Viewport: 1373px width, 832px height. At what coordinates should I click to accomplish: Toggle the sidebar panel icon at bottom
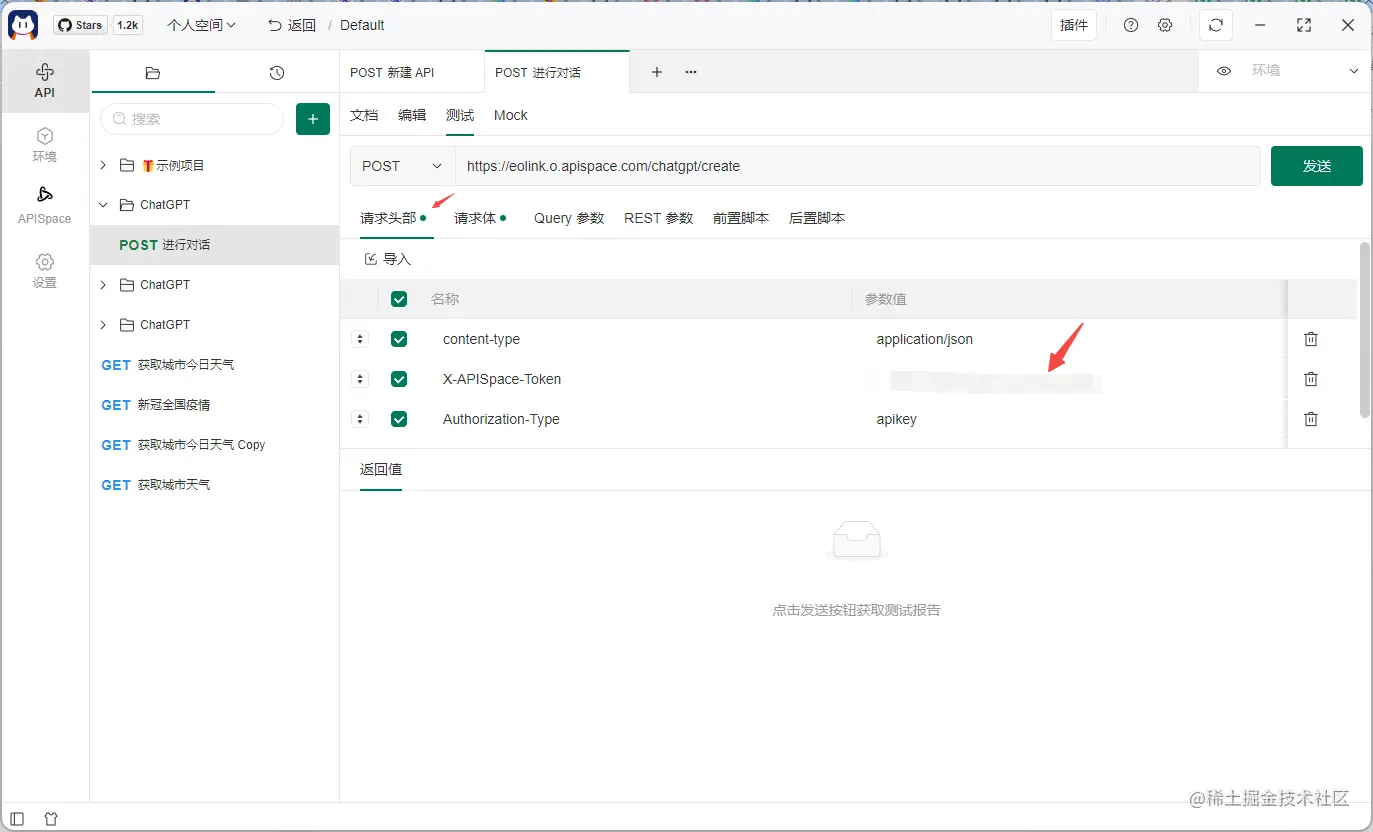17,819
